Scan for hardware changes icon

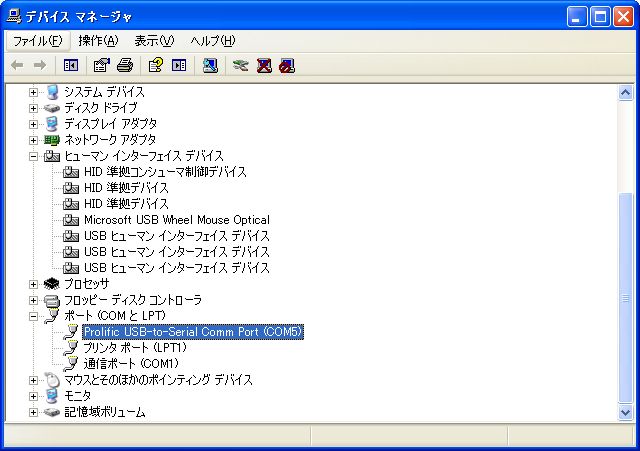pyautogui.click(x=210, y=65)
